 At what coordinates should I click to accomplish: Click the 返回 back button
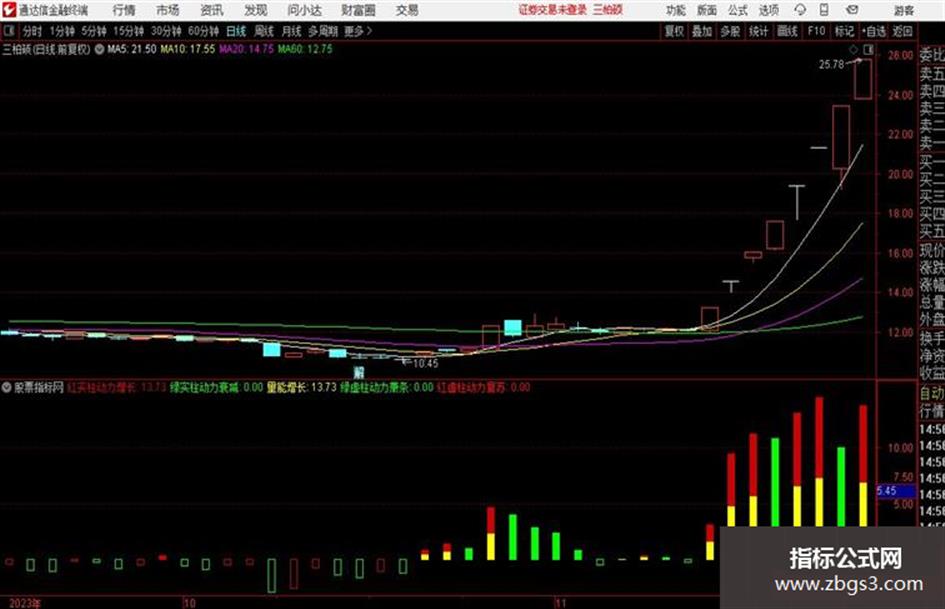click(x=903, y=31)
